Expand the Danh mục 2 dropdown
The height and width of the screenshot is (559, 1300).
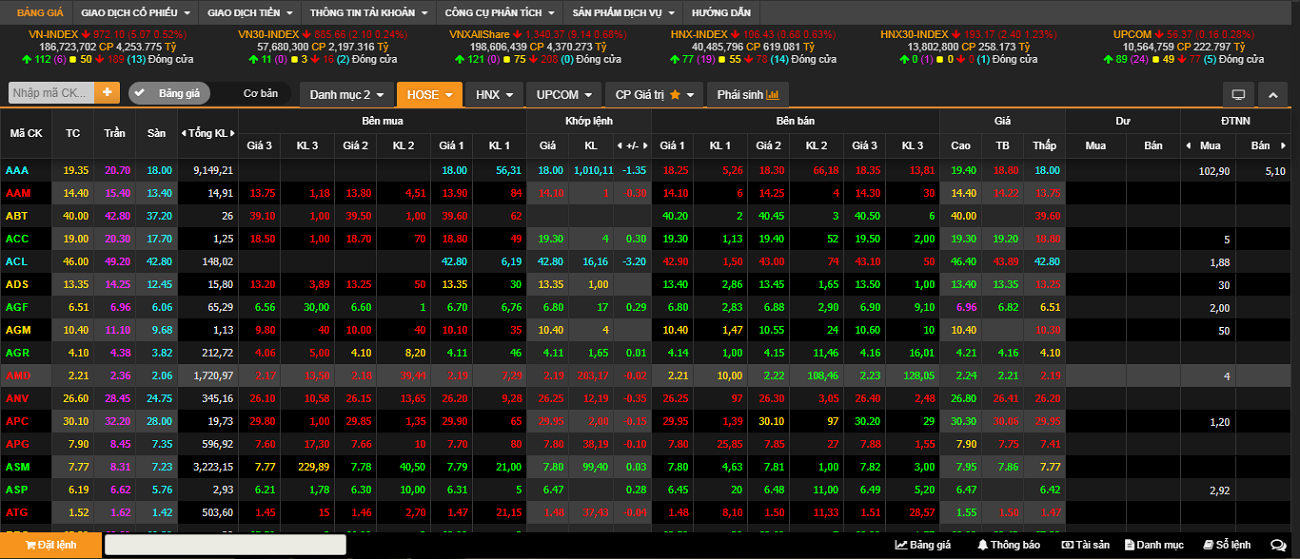(x=346, y=94)
